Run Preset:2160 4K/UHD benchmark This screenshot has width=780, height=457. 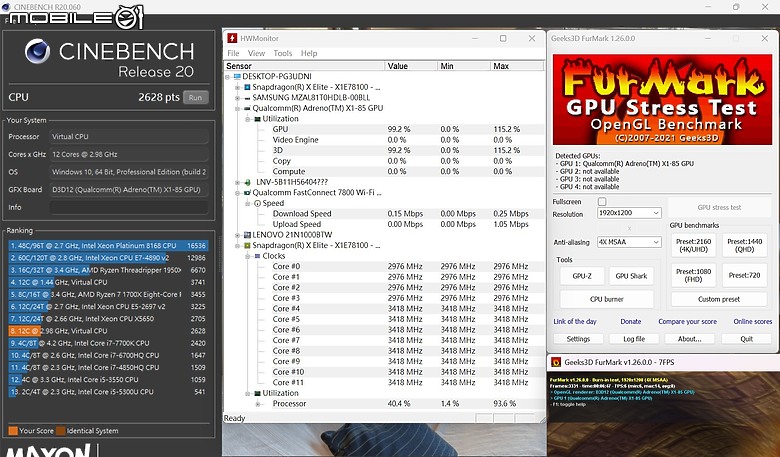point(693,245)
